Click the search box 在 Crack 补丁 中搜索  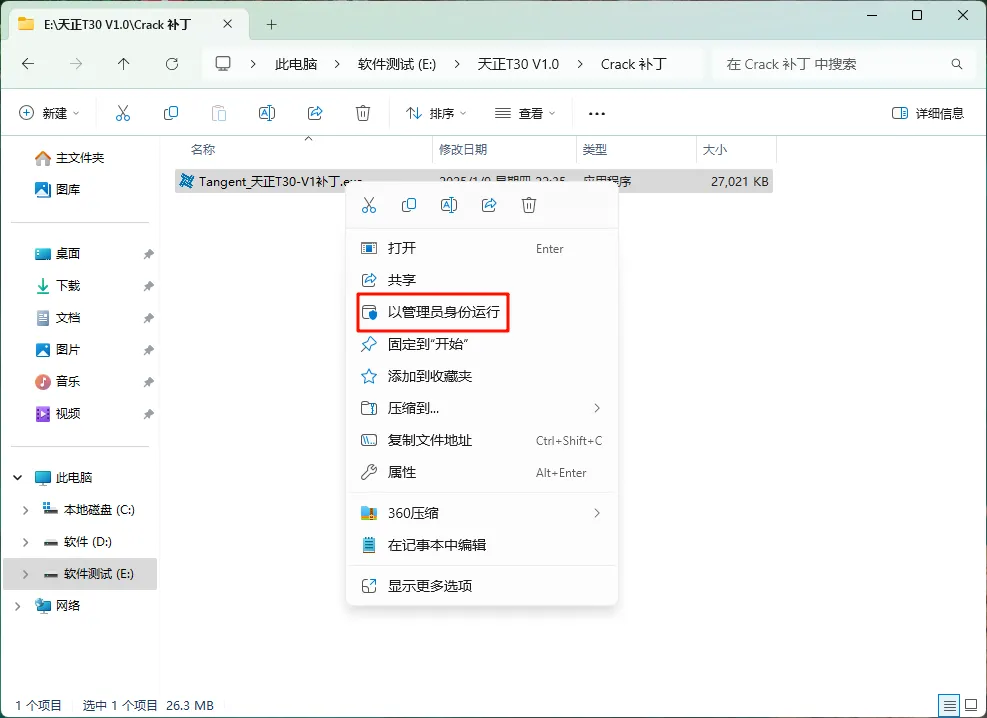tap(845, 64)
